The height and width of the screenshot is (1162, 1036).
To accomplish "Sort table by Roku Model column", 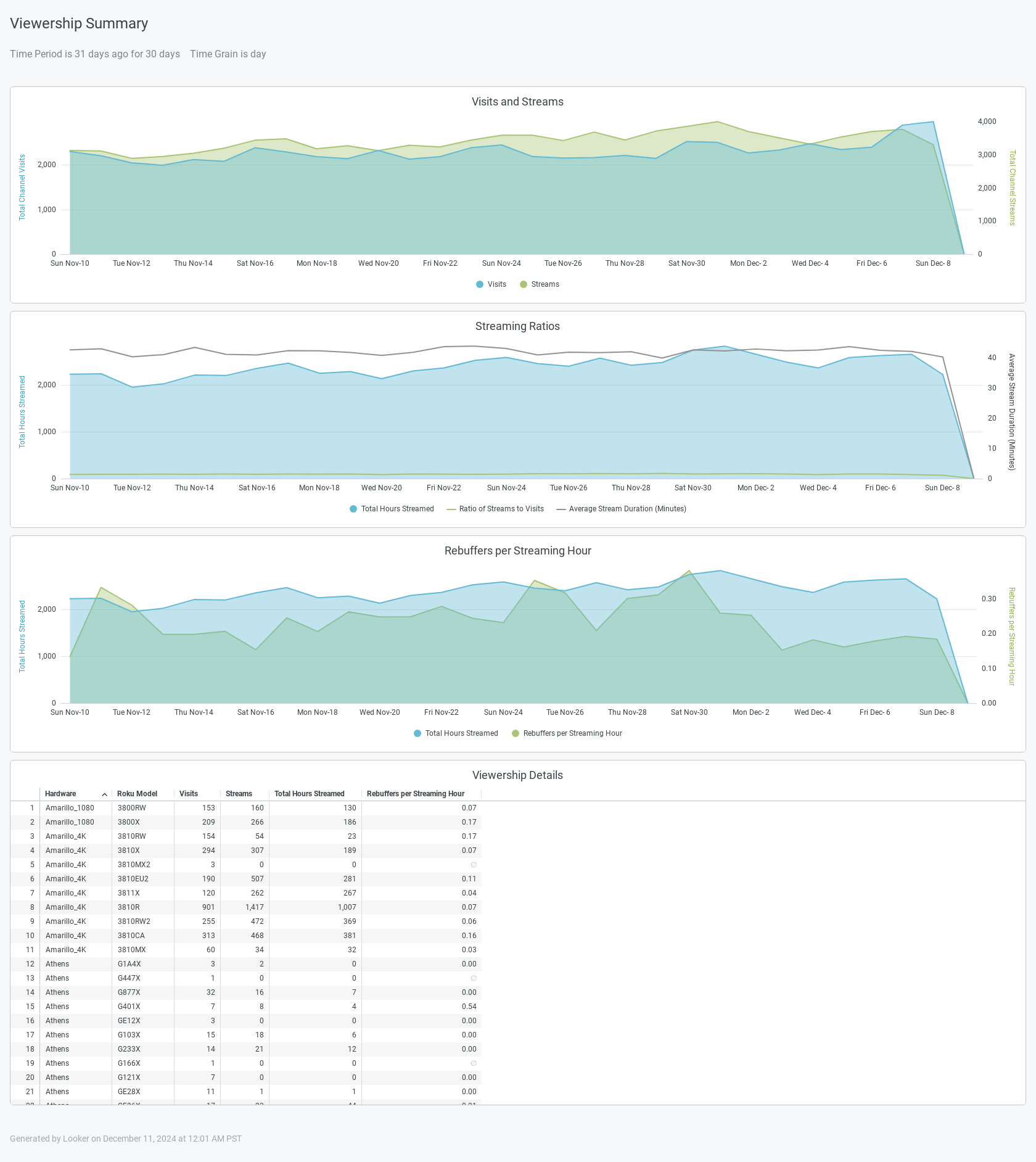I will 137,794.
